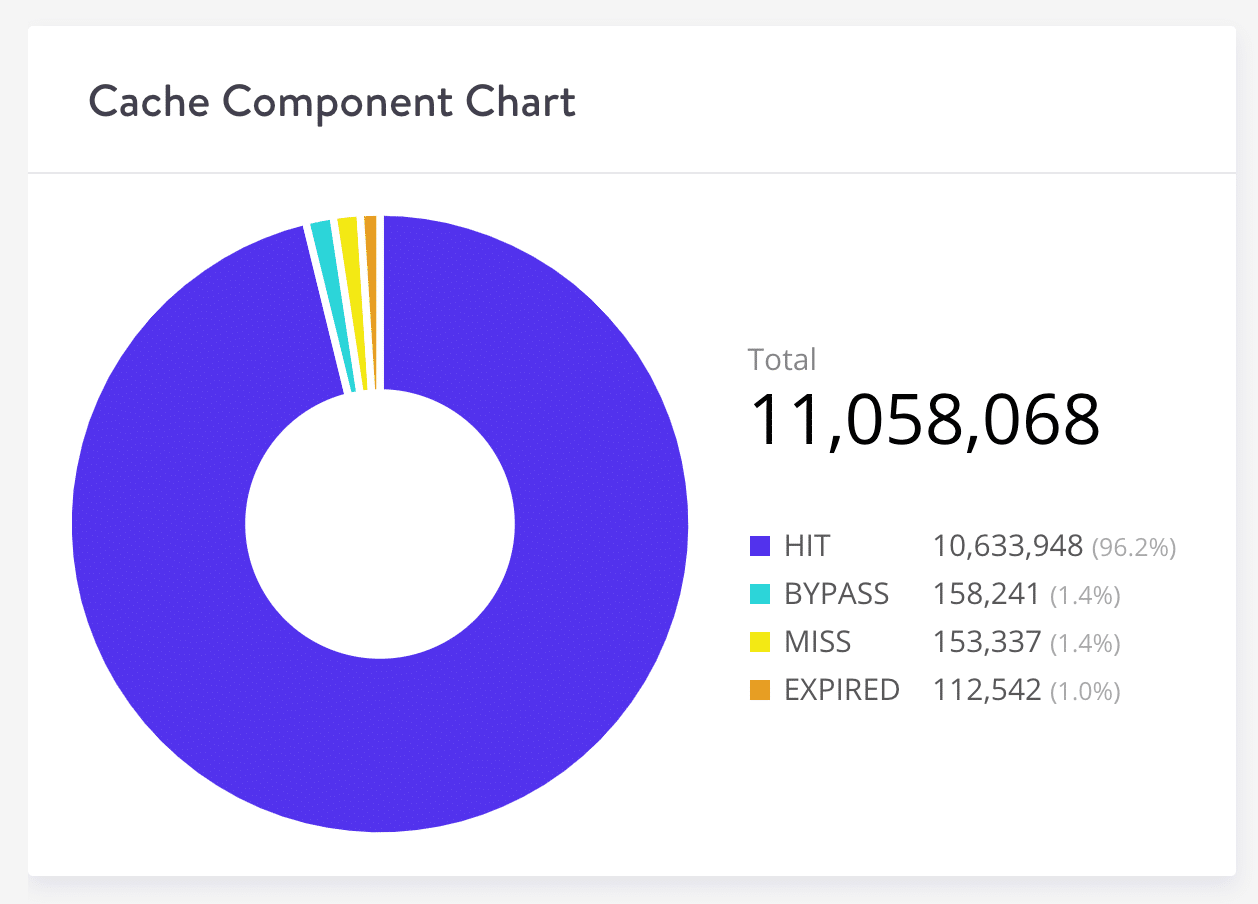Screen dimensions: 1258x904
Task: Click the Total heading label
Action: pyautogui.click(x=782, y=360)
